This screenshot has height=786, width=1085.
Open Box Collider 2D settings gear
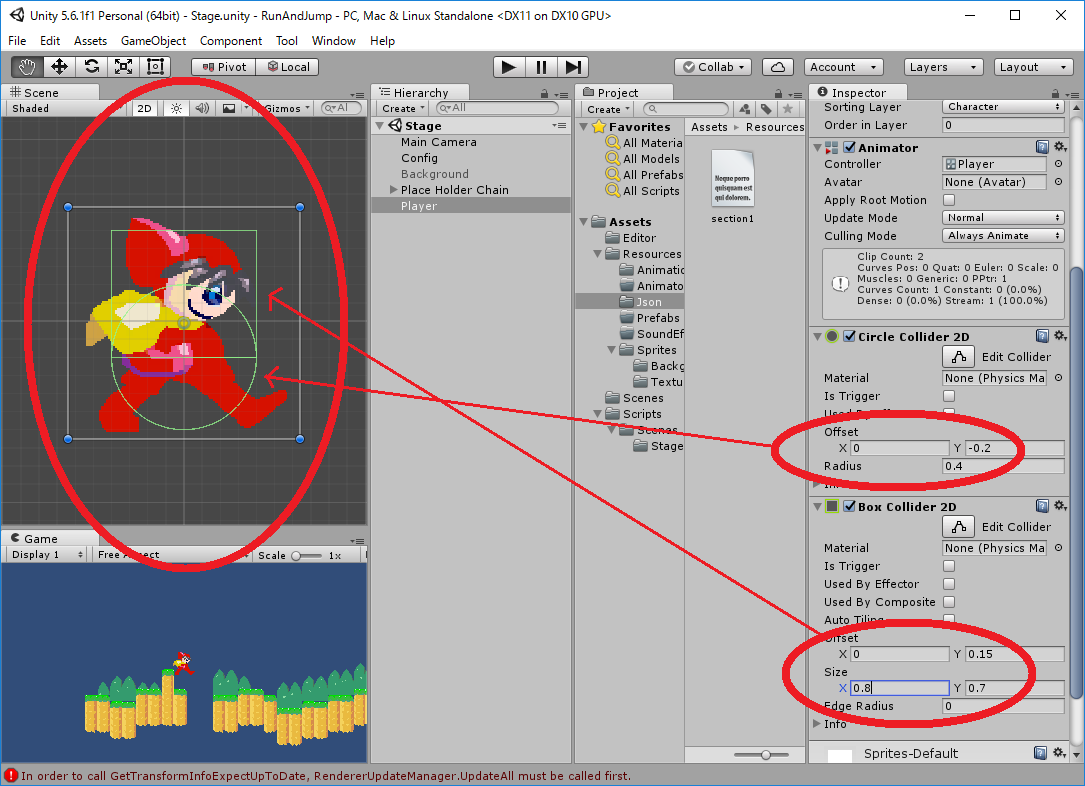point(1060,506)
